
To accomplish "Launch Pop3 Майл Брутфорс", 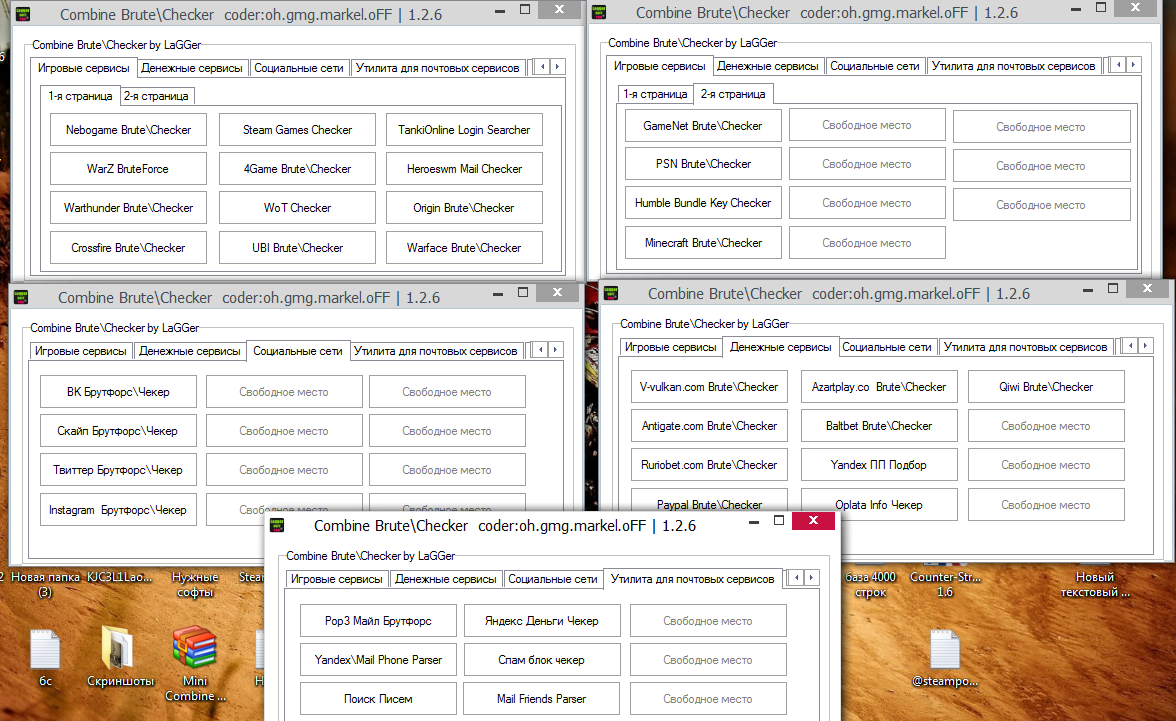I will pos(378,621).
